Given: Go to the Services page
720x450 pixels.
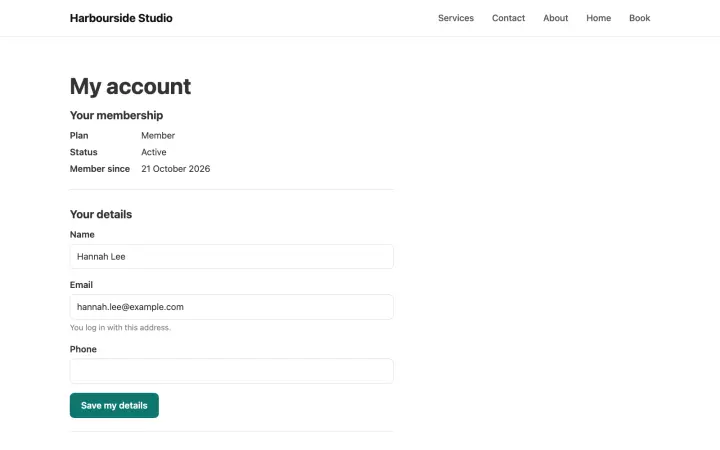Looking at the screenshot, I should point(456,18).
